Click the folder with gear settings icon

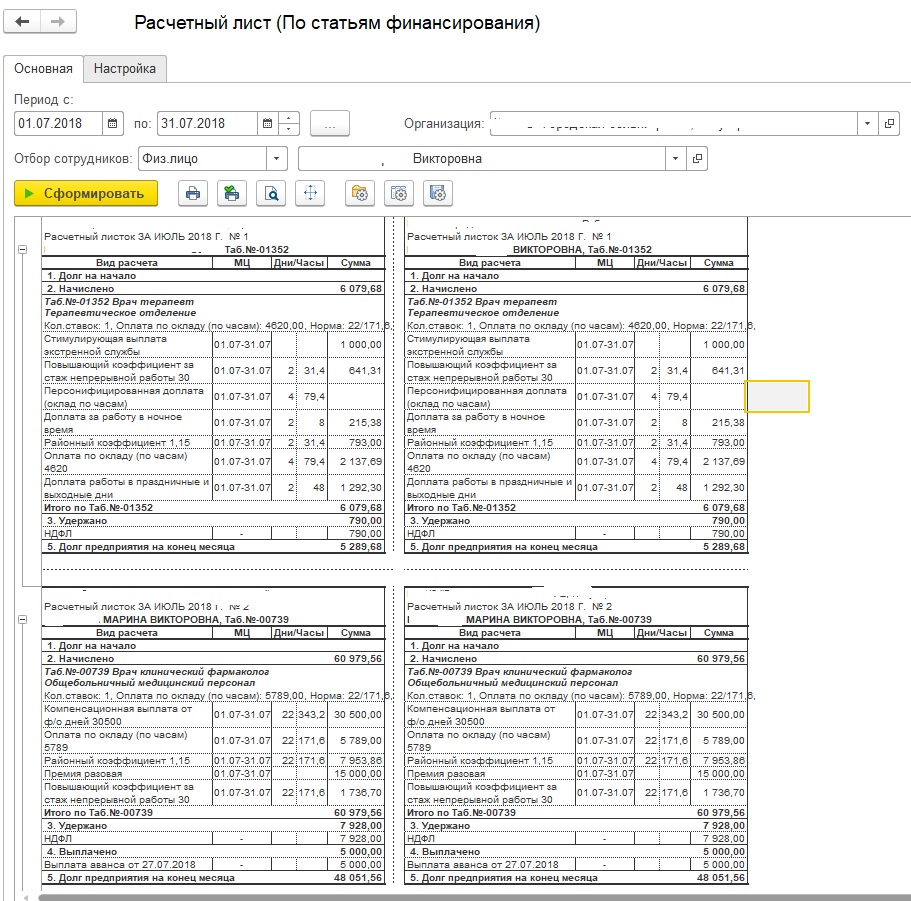click(x=360, y=193)
